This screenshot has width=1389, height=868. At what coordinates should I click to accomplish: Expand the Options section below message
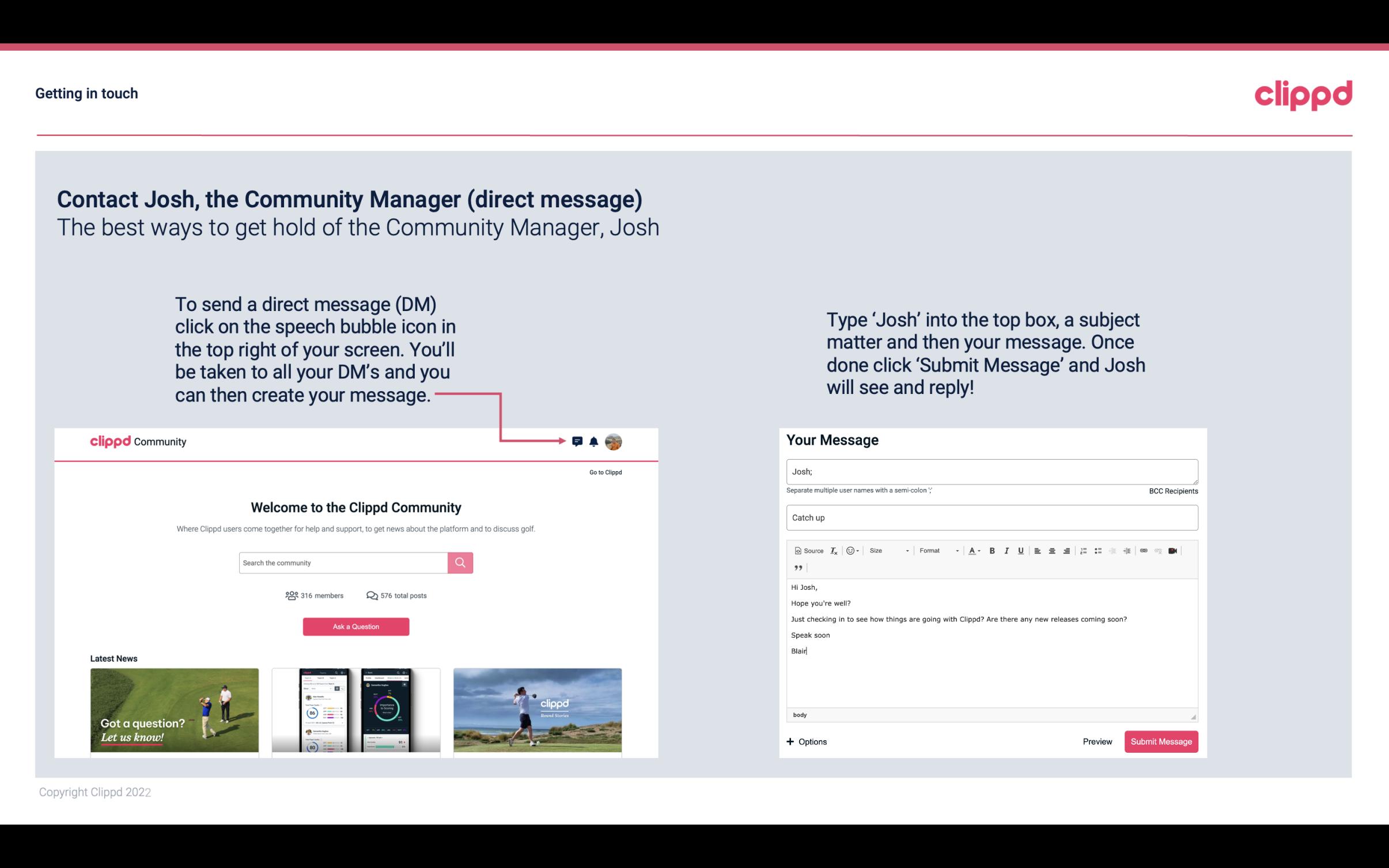[806, 742]
